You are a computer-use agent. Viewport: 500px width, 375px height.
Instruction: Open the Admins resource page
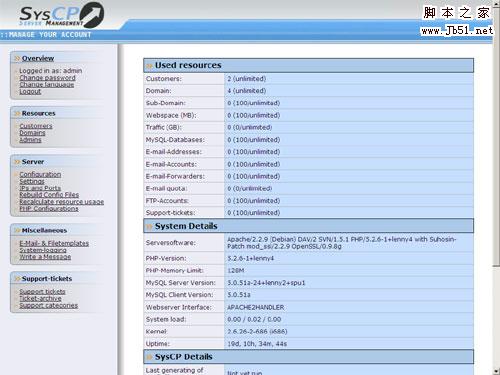coord(30,140)
